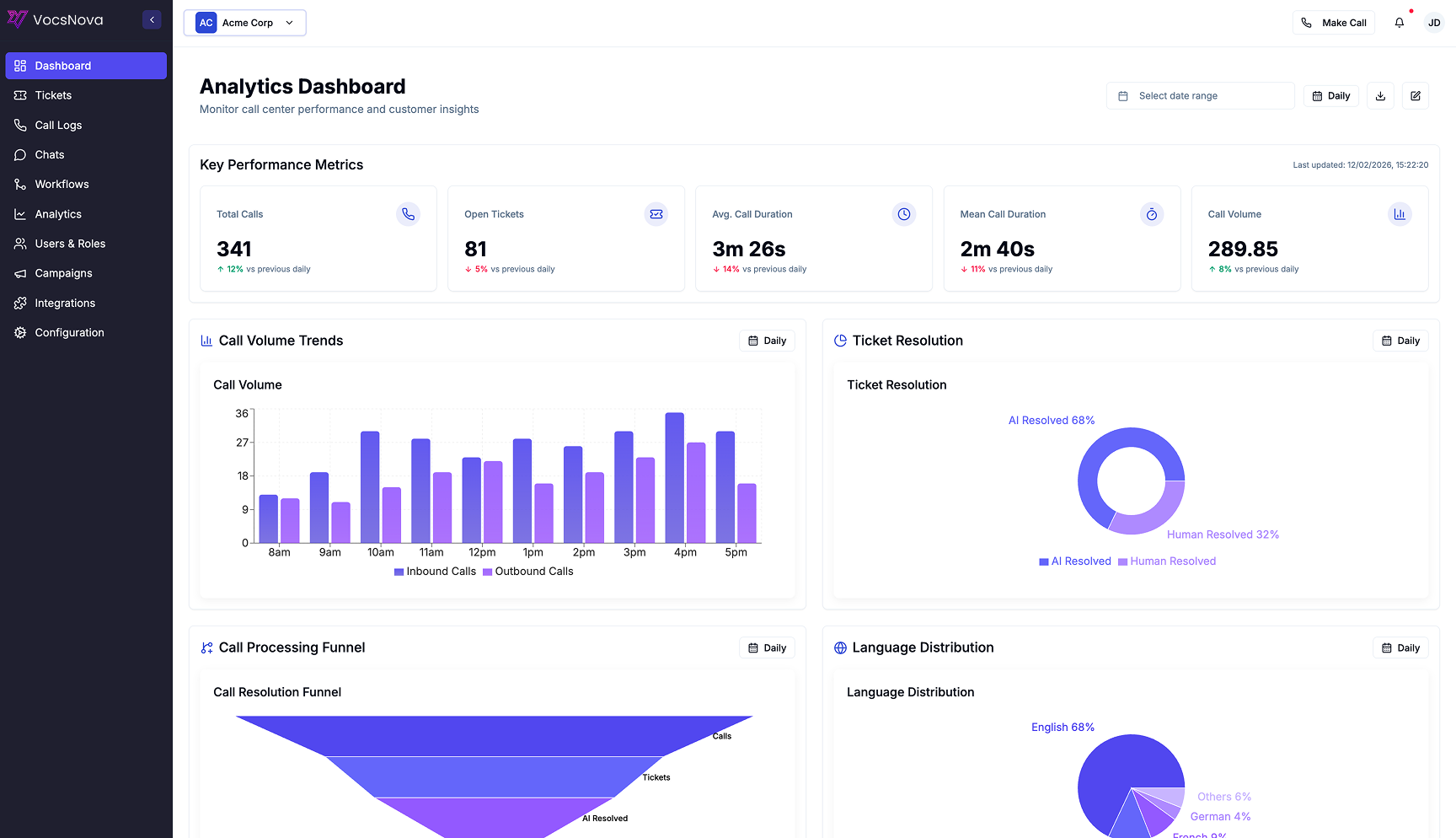Toggle the Inbound Calls legend item
The width and height of the screenshot is (1456, 838).
(x=434, y=571)
